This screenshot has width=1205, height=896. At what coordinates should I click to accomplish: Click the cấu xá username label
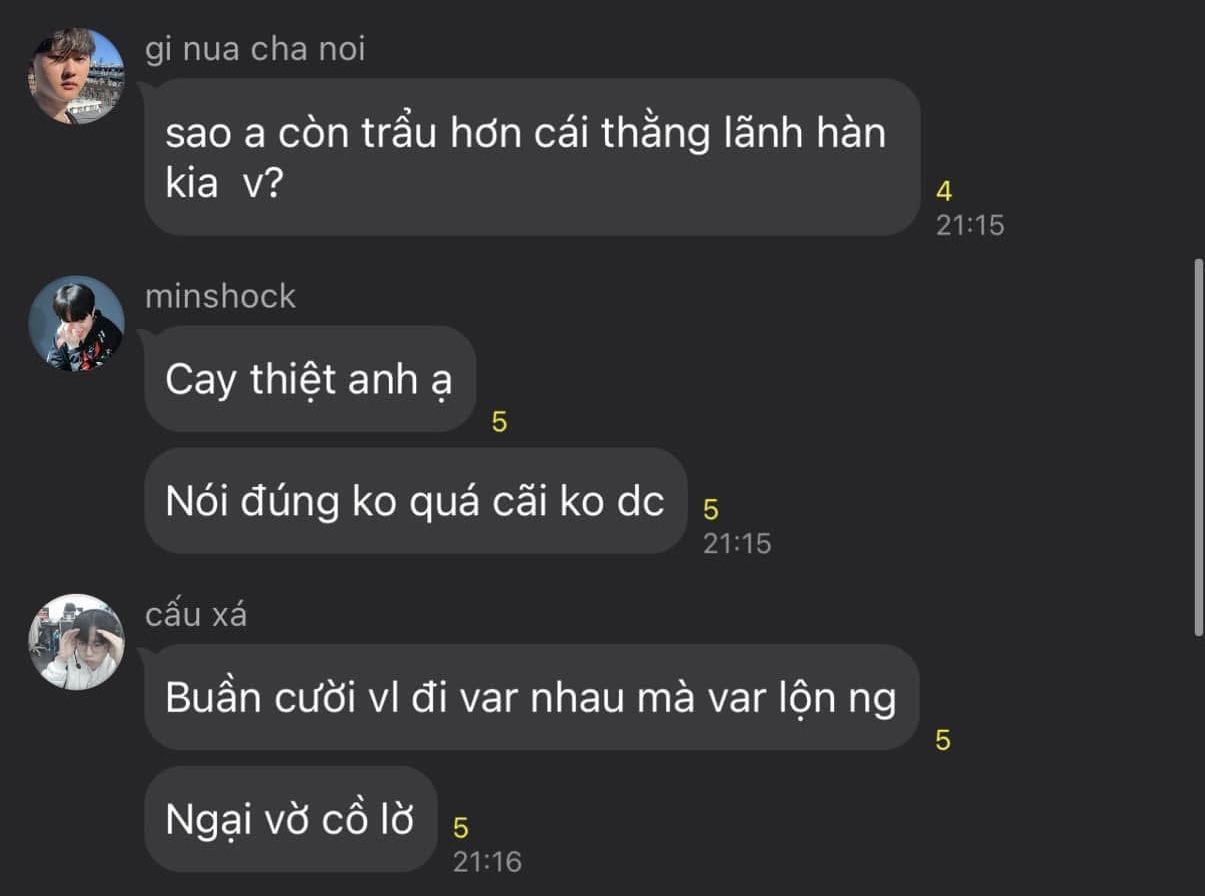point(196,614)
